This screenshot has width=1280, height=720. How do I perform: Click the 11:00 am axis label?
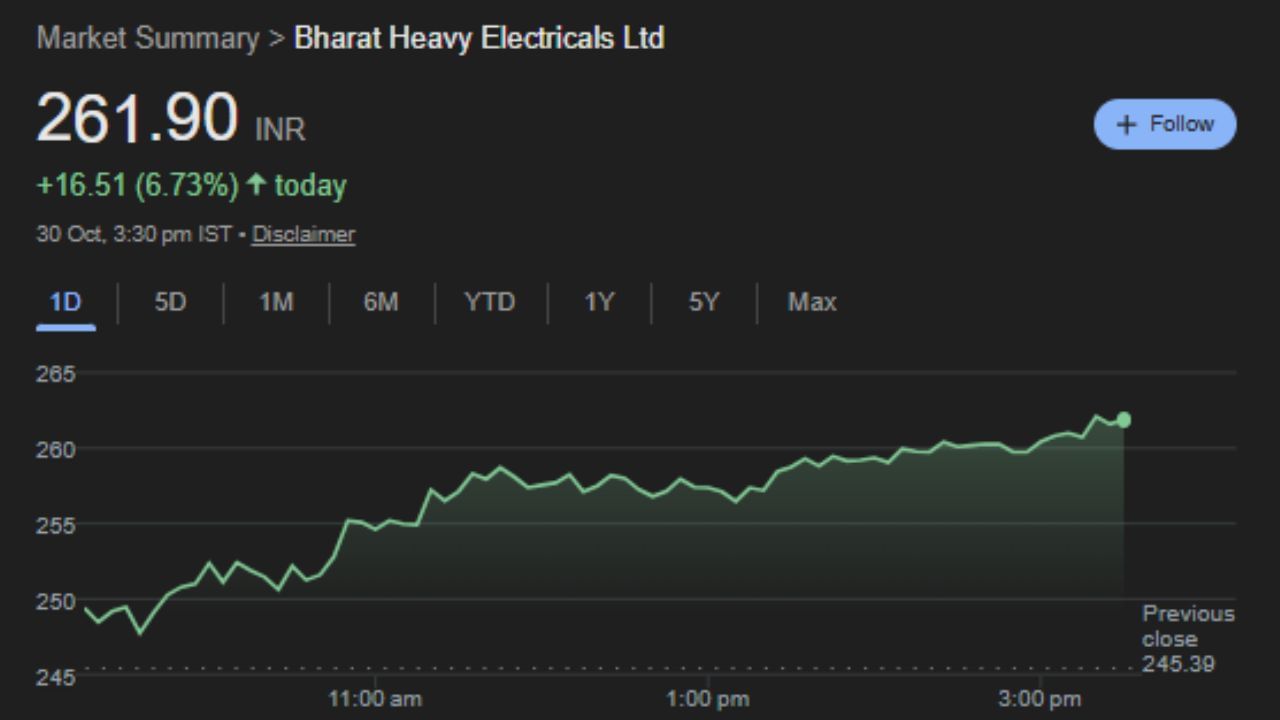point(375,699)
